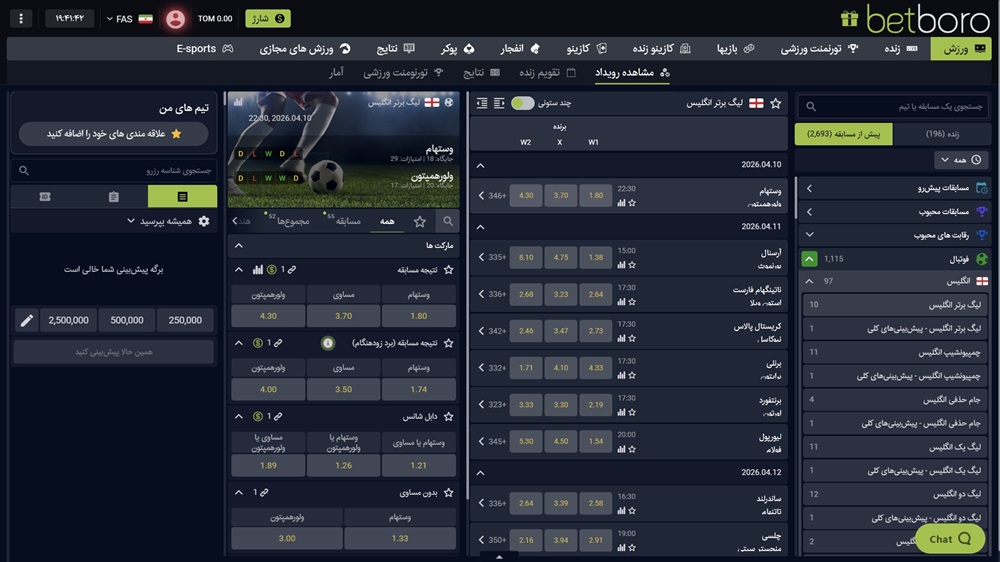Screen dimensions: 1000x562
Task: Open the E-sports nav item
Action: 204,48
